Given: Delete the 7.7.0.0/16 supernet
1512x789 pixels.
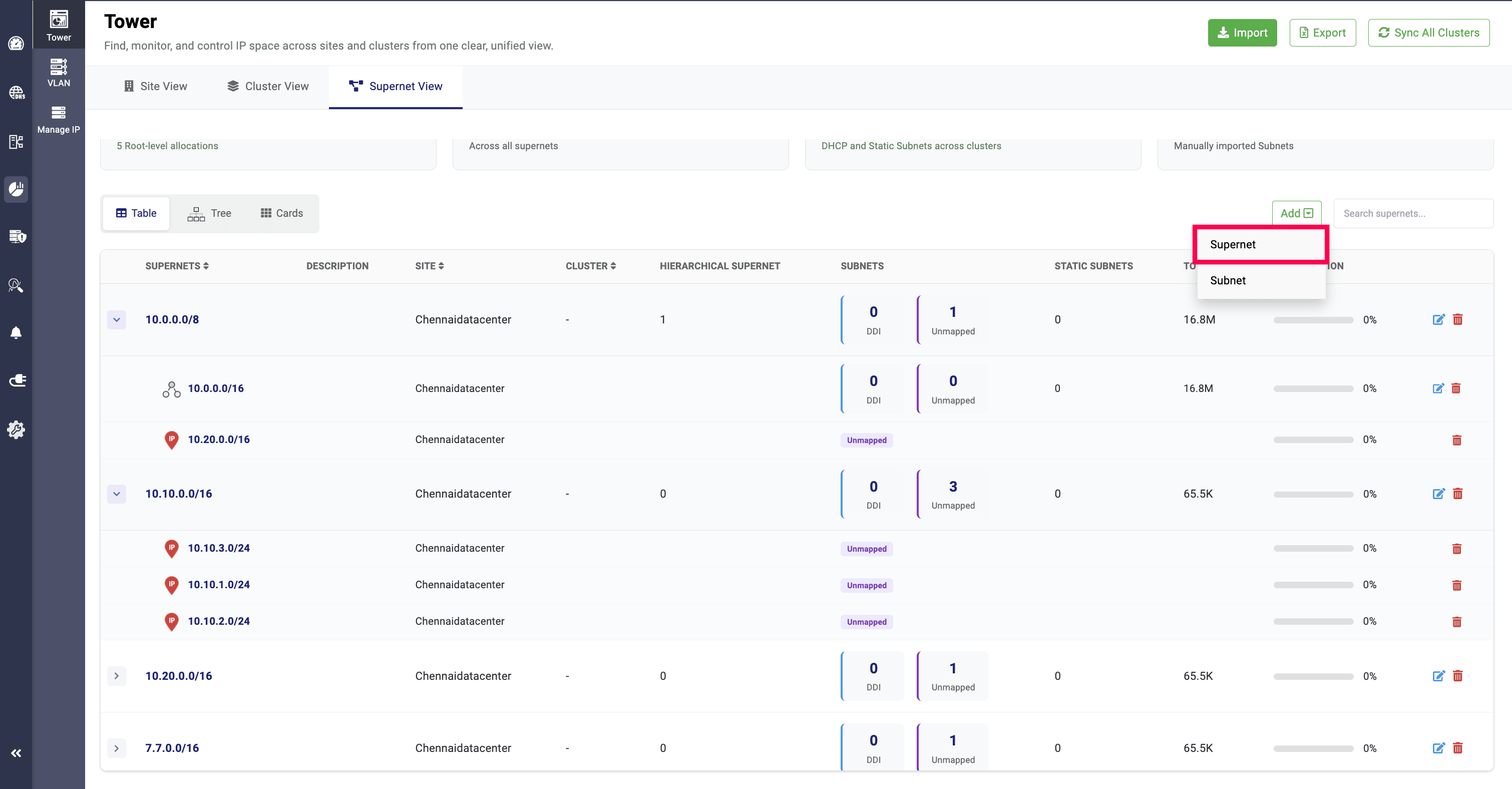Looking at the screenshot, I should coord(1457,748).
